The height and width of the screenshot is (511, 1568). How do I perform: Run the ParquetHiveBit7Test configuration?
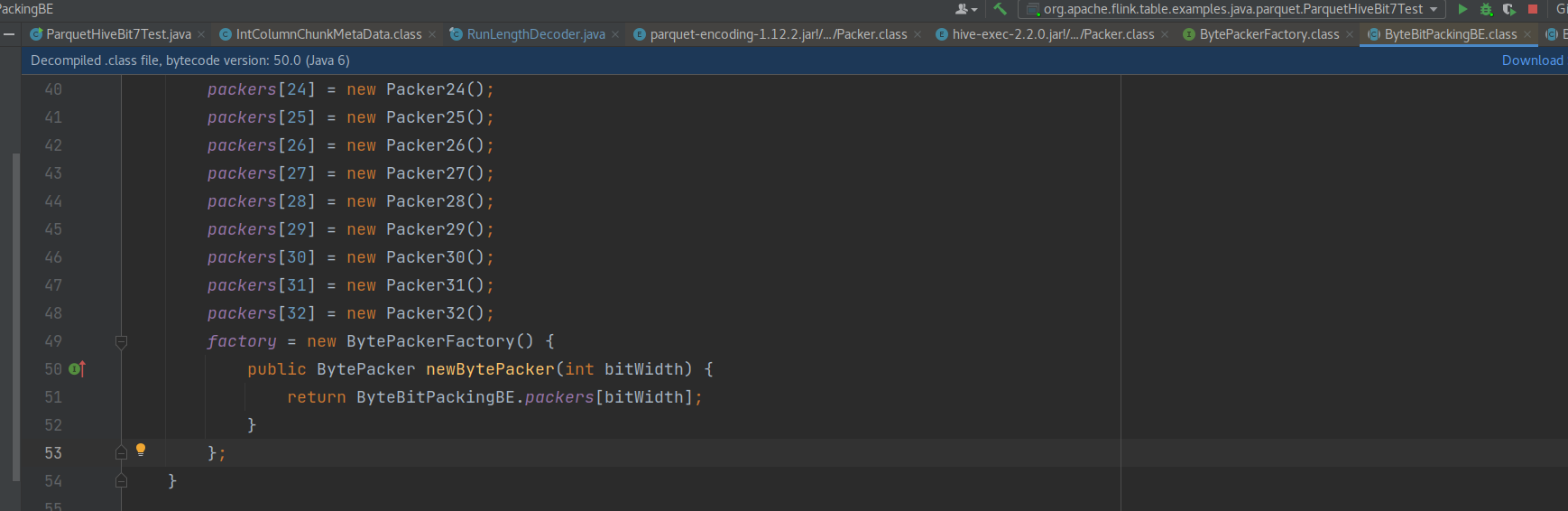coord(1462,9)
